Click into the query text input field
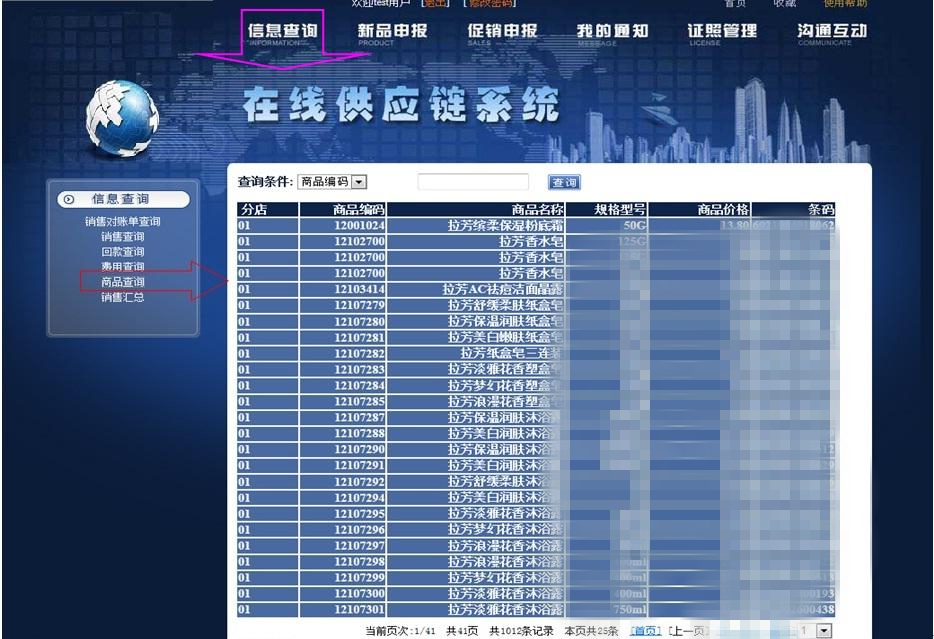Viewport: 934px width, 639px height. [473, 182]
